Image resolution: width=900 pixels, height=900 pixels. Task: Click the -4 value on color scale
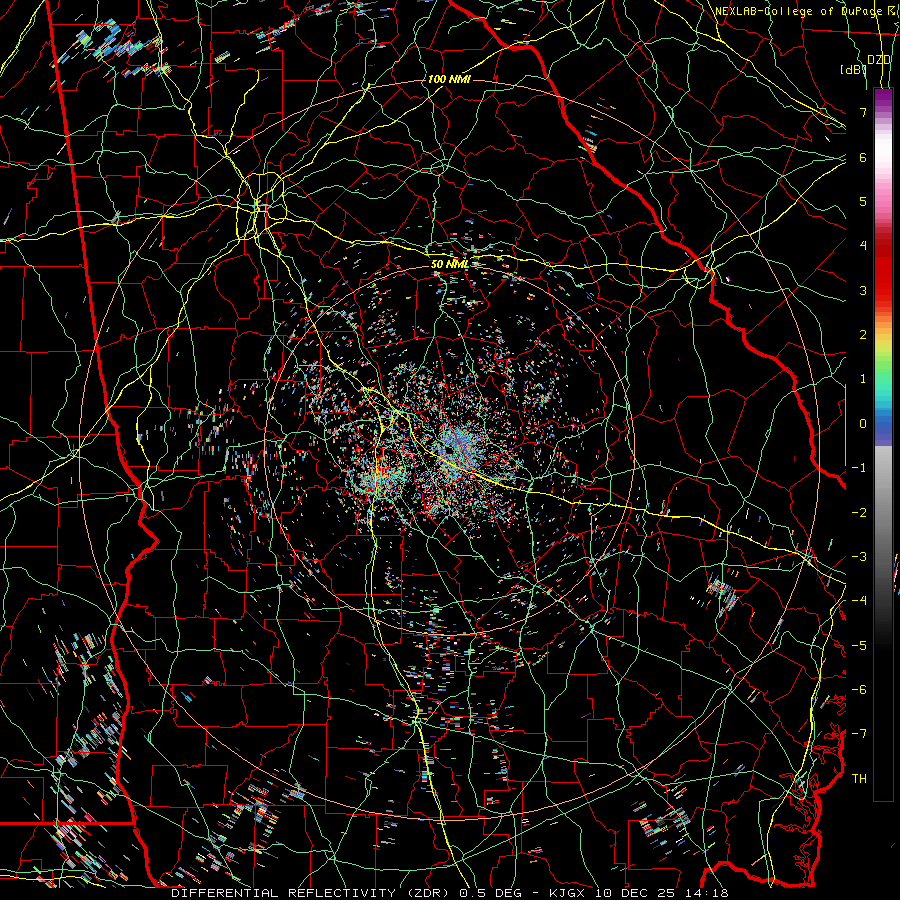[859, 601]
